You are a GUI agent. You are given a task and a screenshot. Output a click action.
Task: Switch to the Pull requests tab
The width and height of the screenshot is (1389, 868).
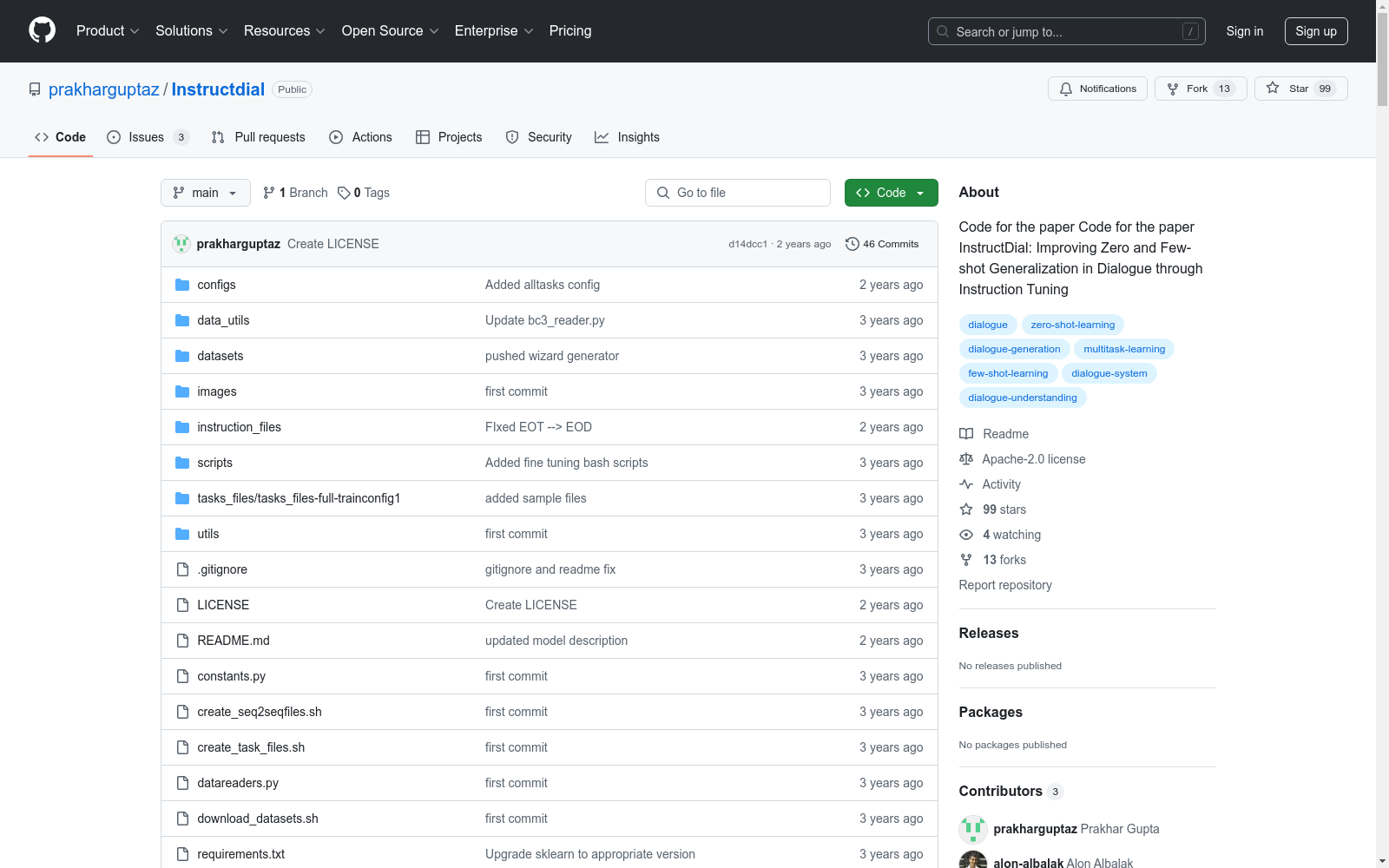pyautogui.click(x=259, y=137)
